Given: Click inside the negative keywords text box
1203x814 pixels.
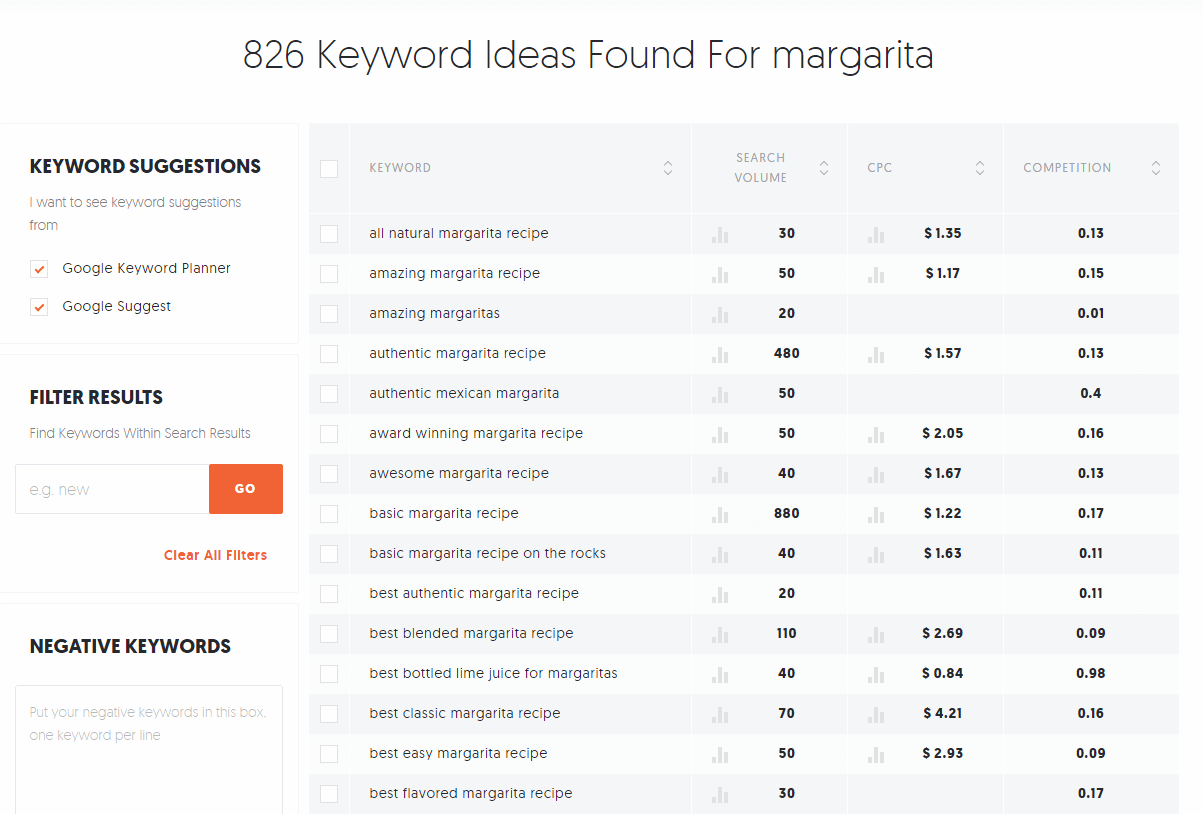Looking at the screenshot, I should coord(148,750).
